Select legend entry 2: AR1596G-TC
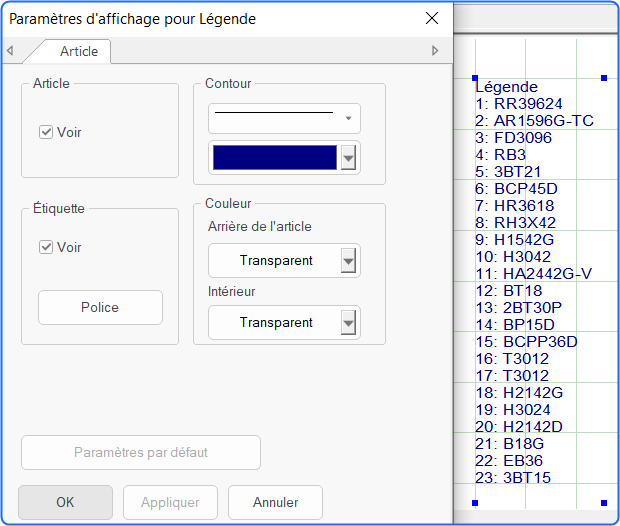 click(x=535, y=121)
